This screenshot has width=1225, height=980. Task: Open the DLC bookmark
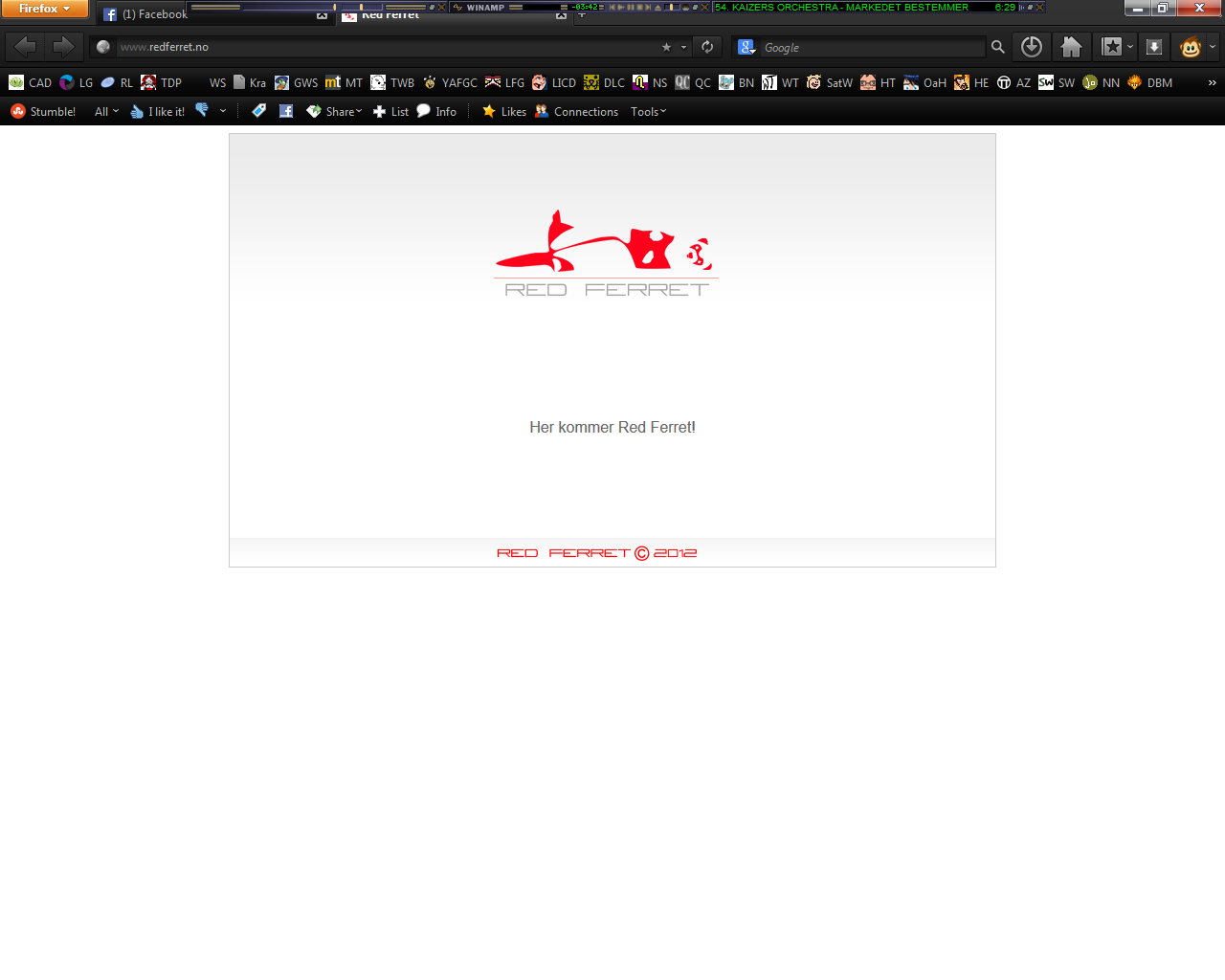pos(604,83)
